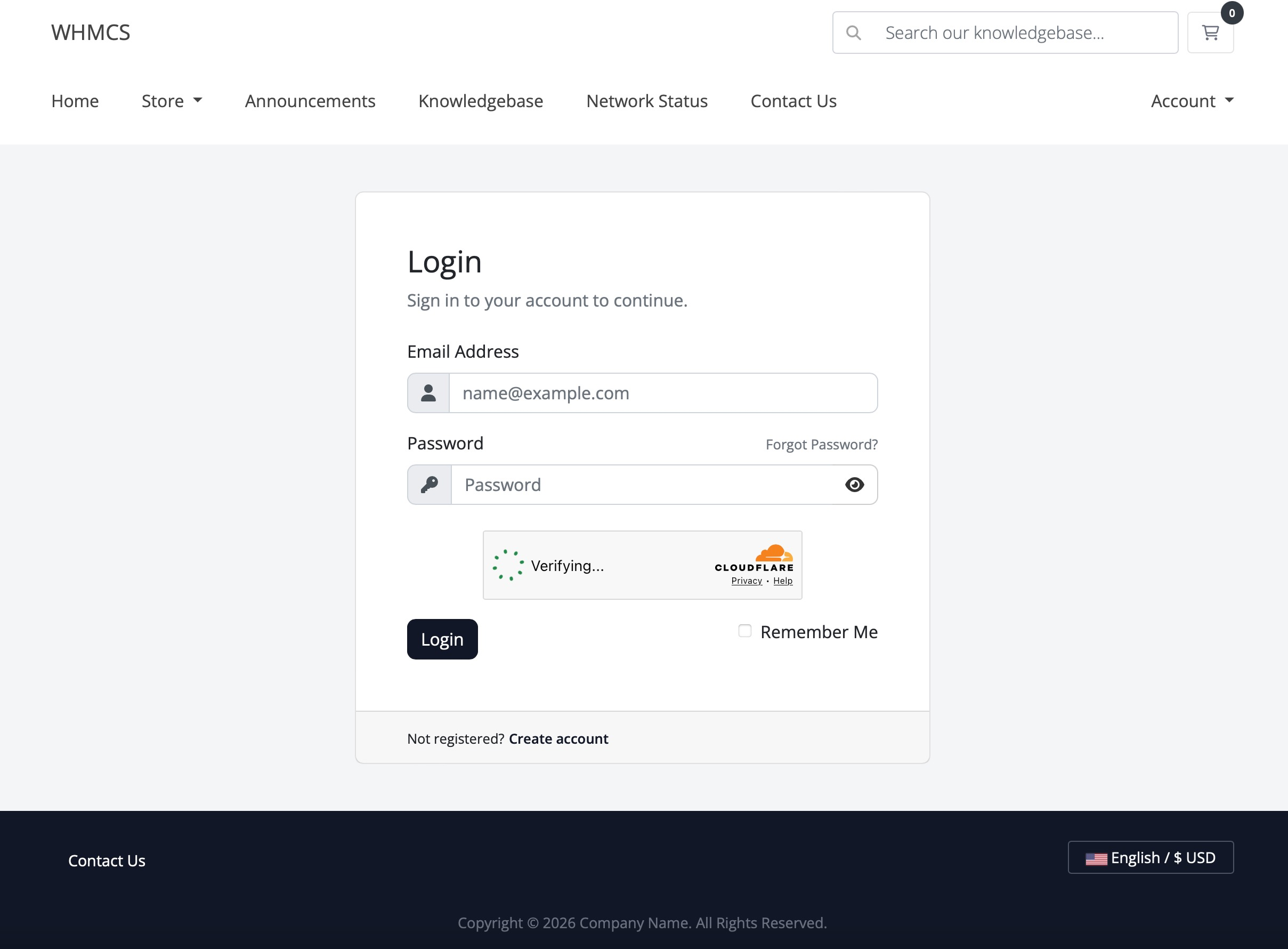
Task: Click the US flag icon in footer
Action: 1096,858
